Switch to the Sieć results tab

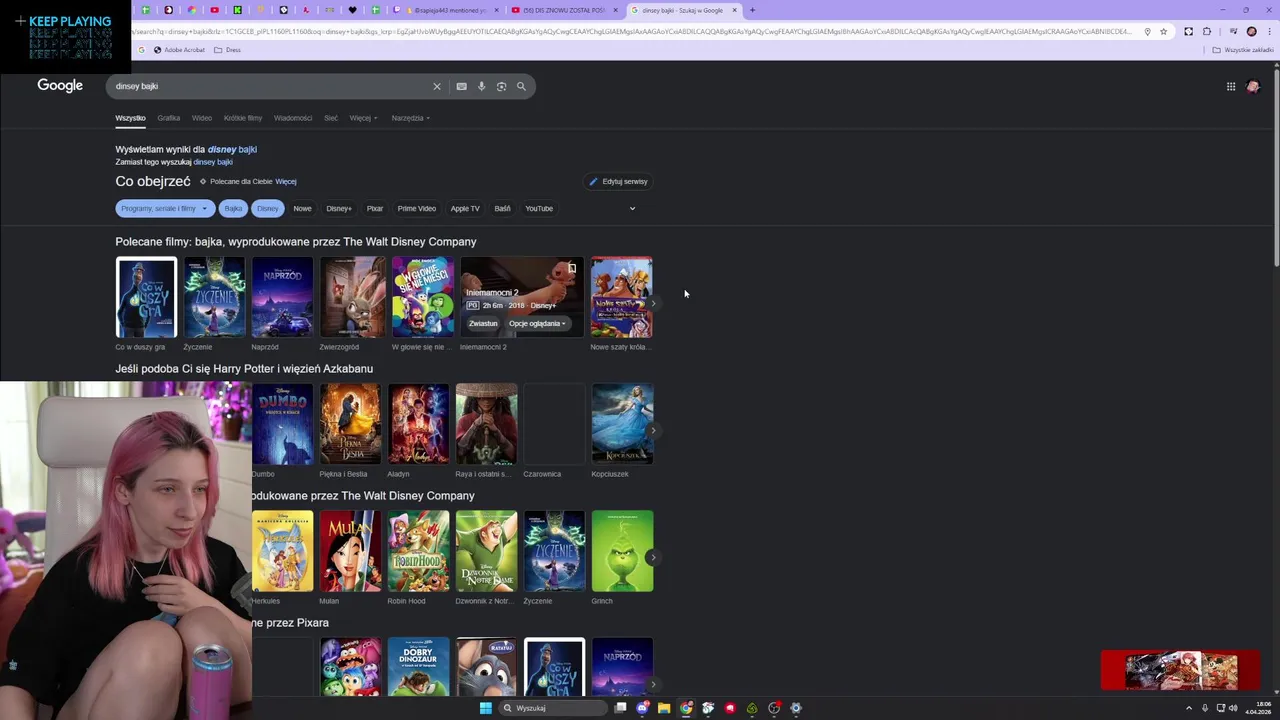331,118
